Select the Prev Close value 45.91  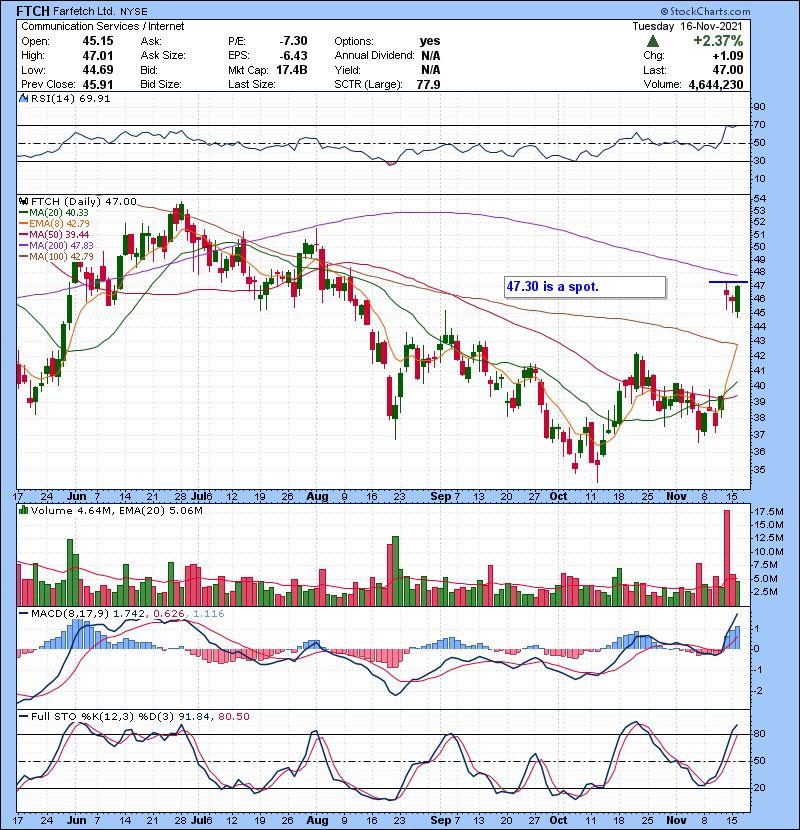point(98,84)
